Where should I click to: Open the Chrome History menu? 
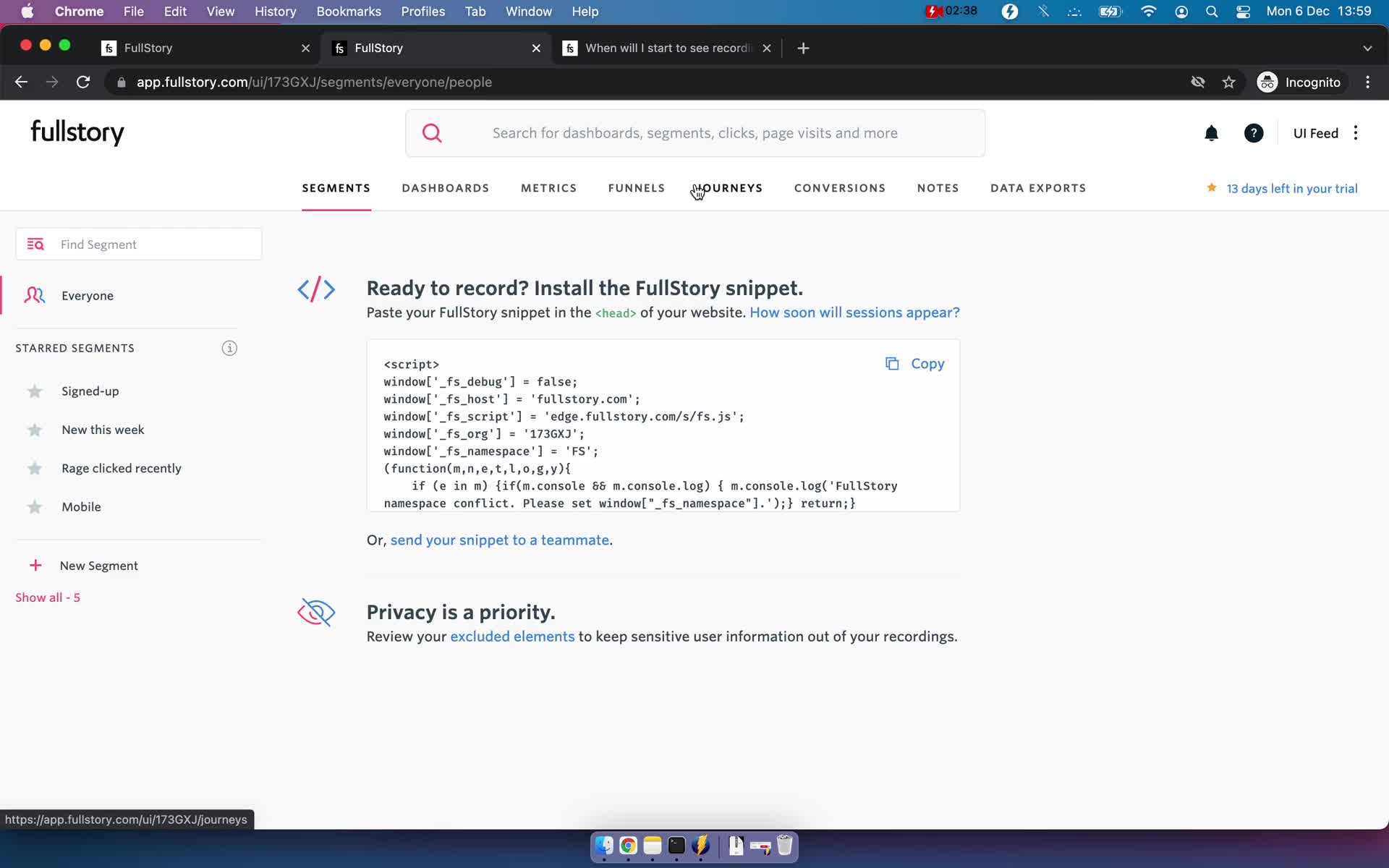275,12
